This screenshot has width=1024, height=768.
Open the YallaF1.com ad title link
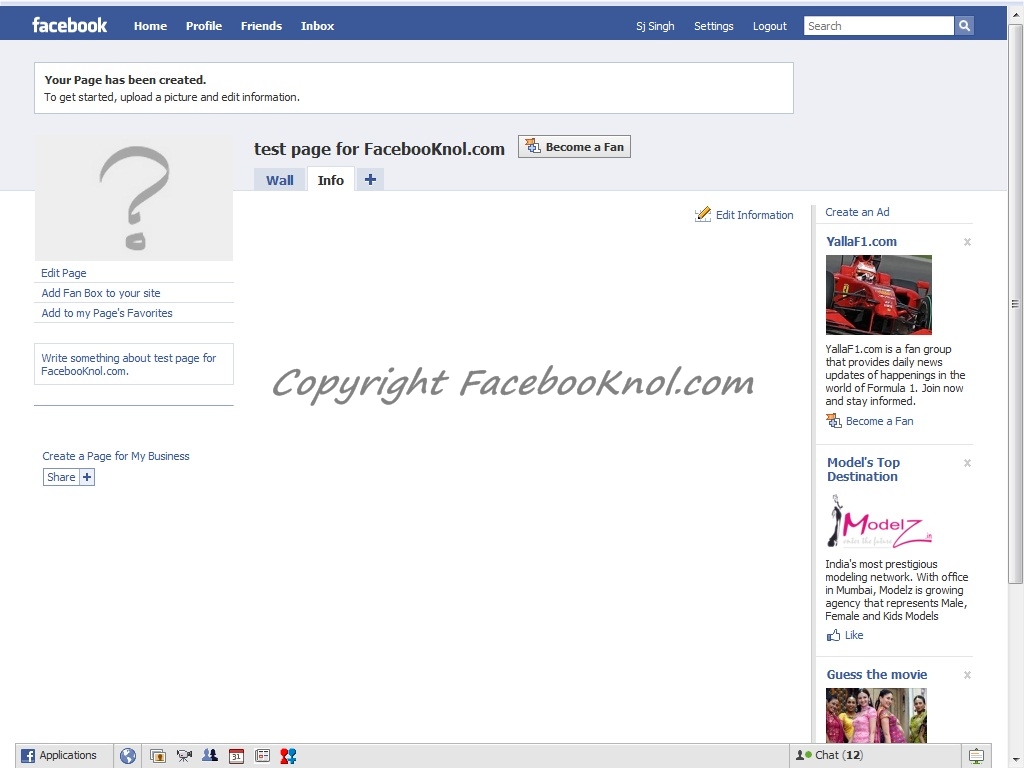[861, 242]
